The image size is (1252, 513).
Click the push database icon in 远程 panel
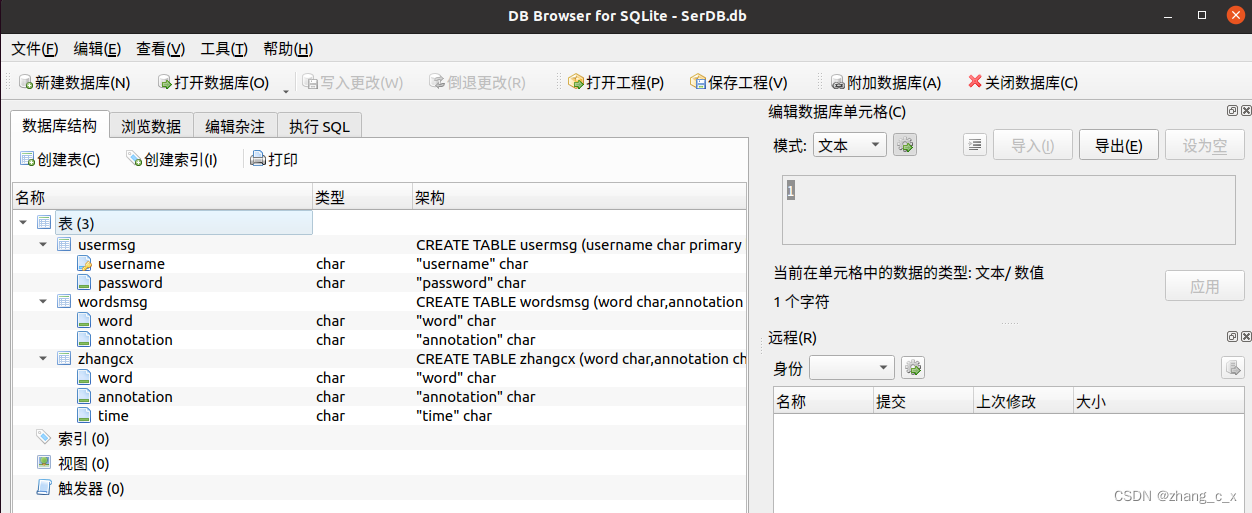(1233, 368)
